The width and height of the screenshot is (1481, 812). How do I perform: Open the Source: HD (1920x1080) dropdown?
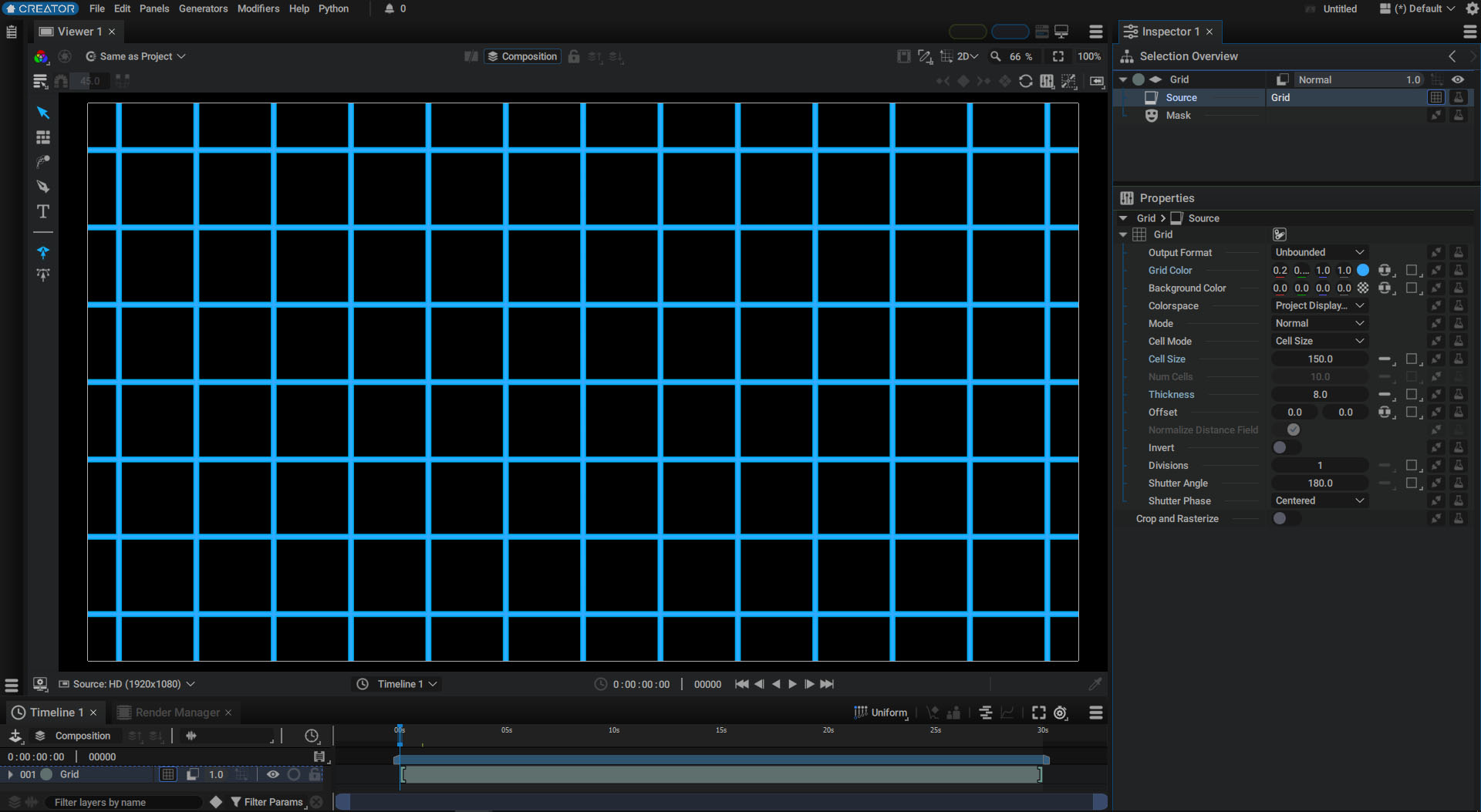(x=127, y=684)
